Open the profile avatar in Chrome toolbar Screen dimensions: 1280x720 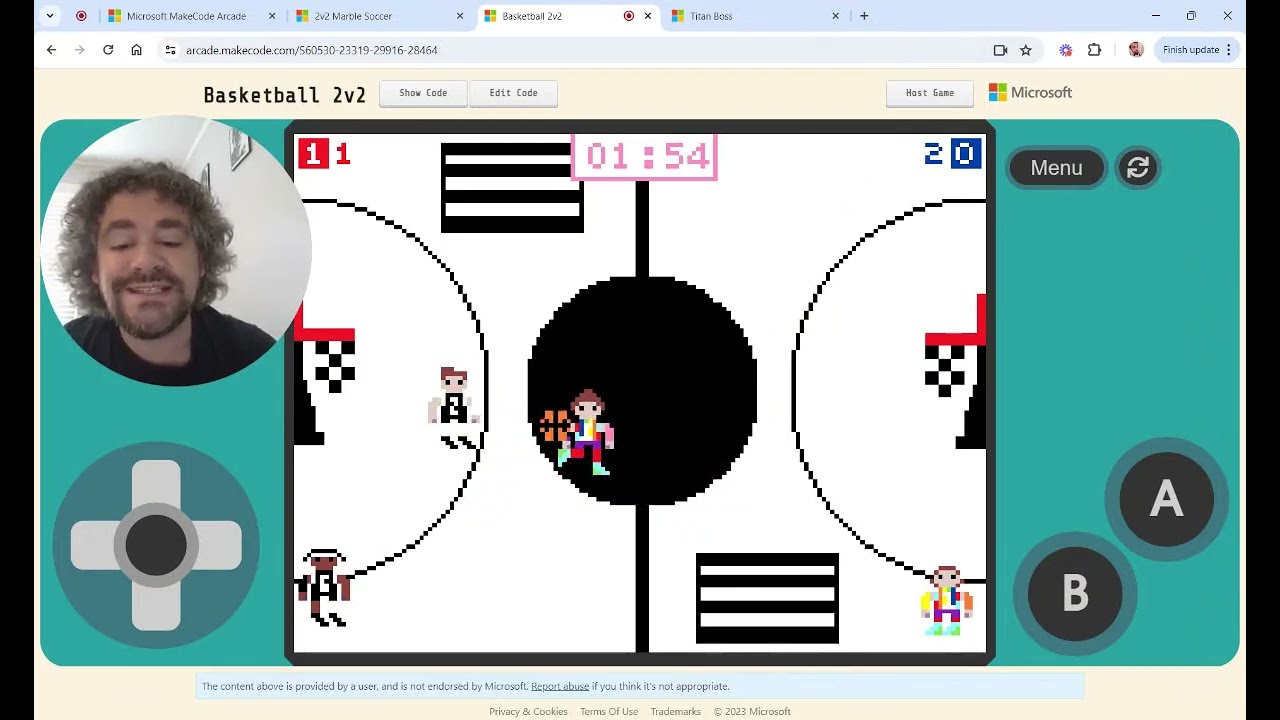click(x=1136, y=50)
